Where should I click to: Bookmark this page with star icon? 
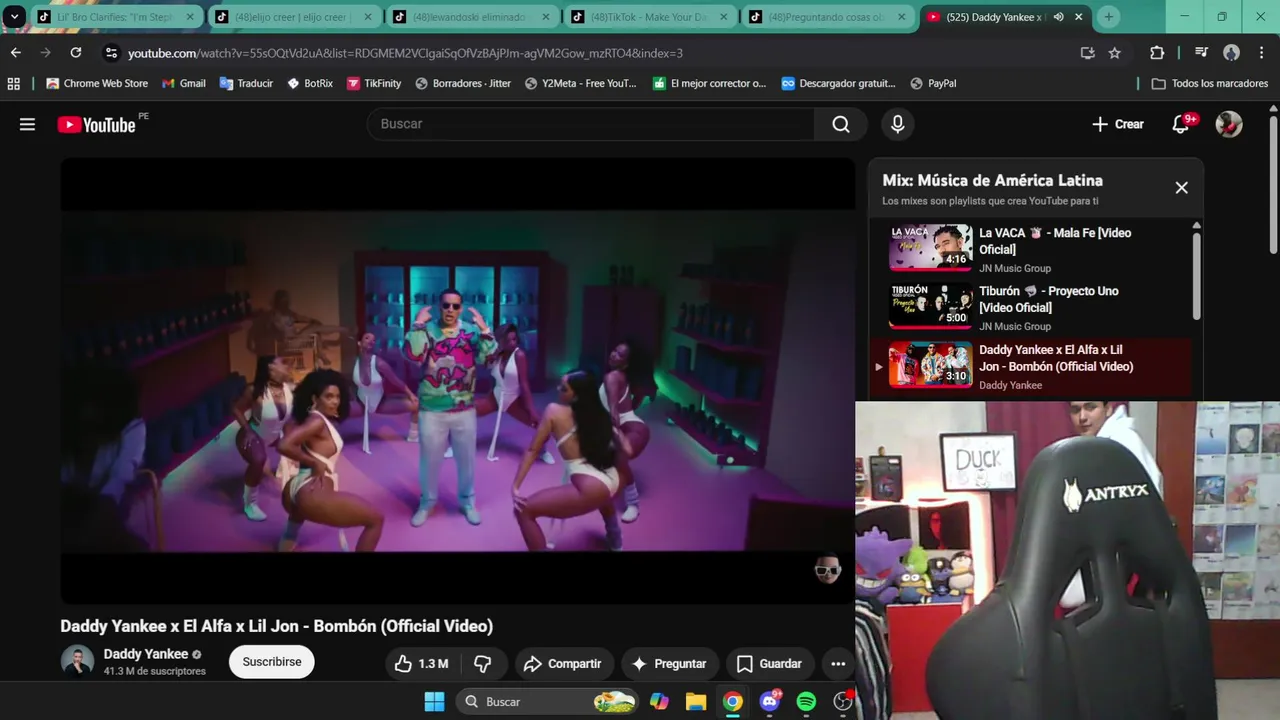(x=1115, y=53)
